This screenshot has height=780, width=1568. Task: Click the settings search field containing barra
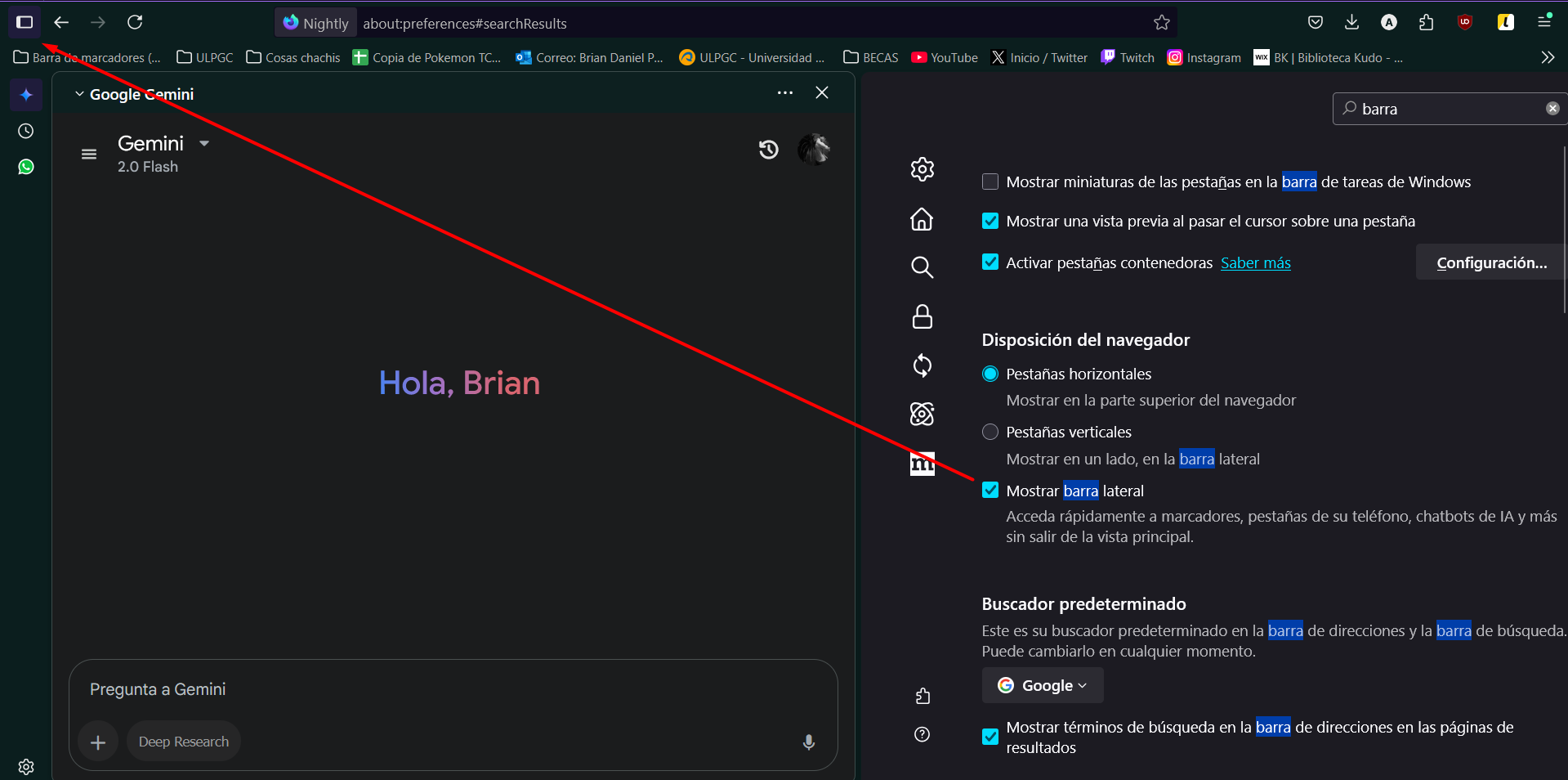(1449, 109)
